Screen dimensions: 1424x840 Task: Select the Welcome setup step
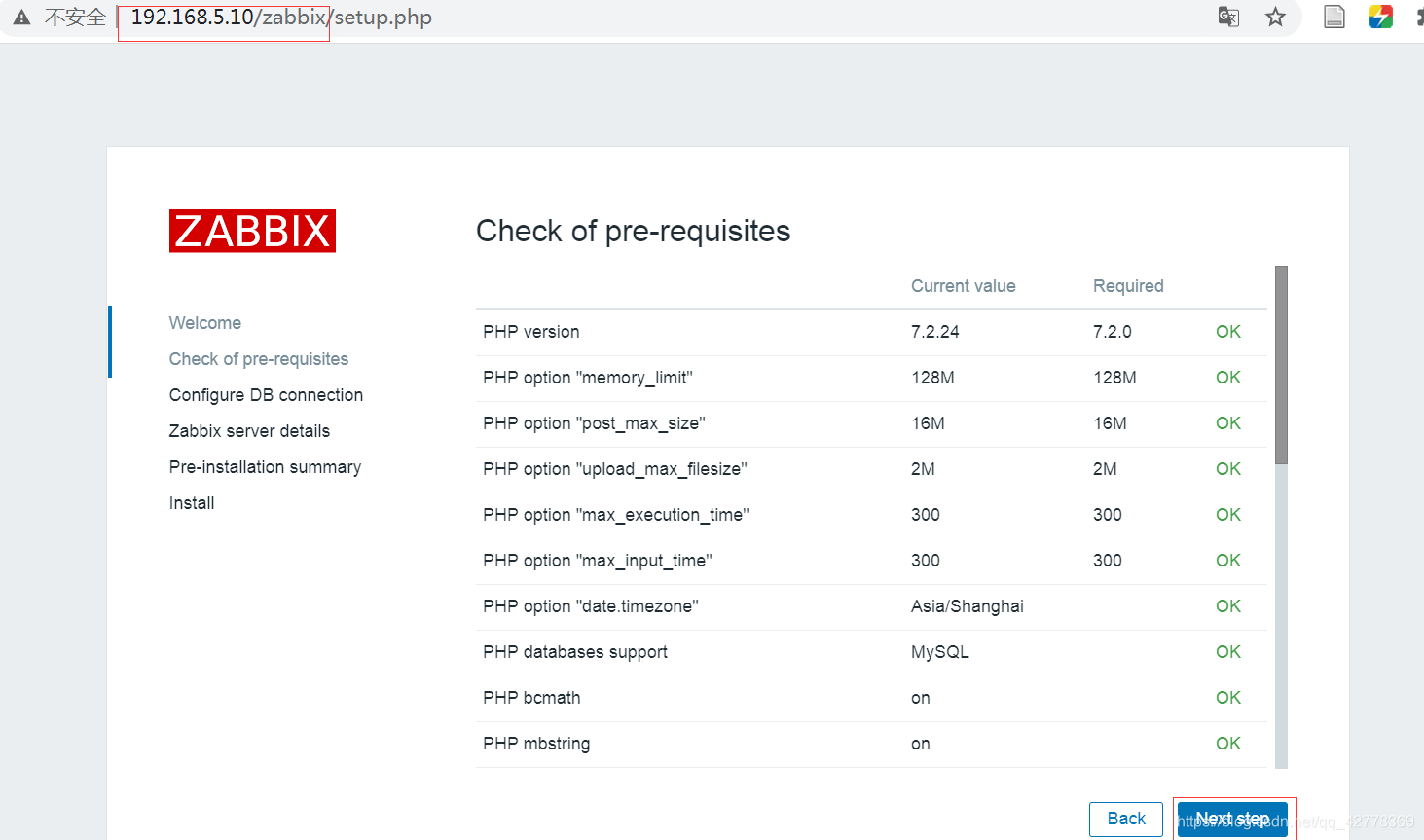point(205,323)
